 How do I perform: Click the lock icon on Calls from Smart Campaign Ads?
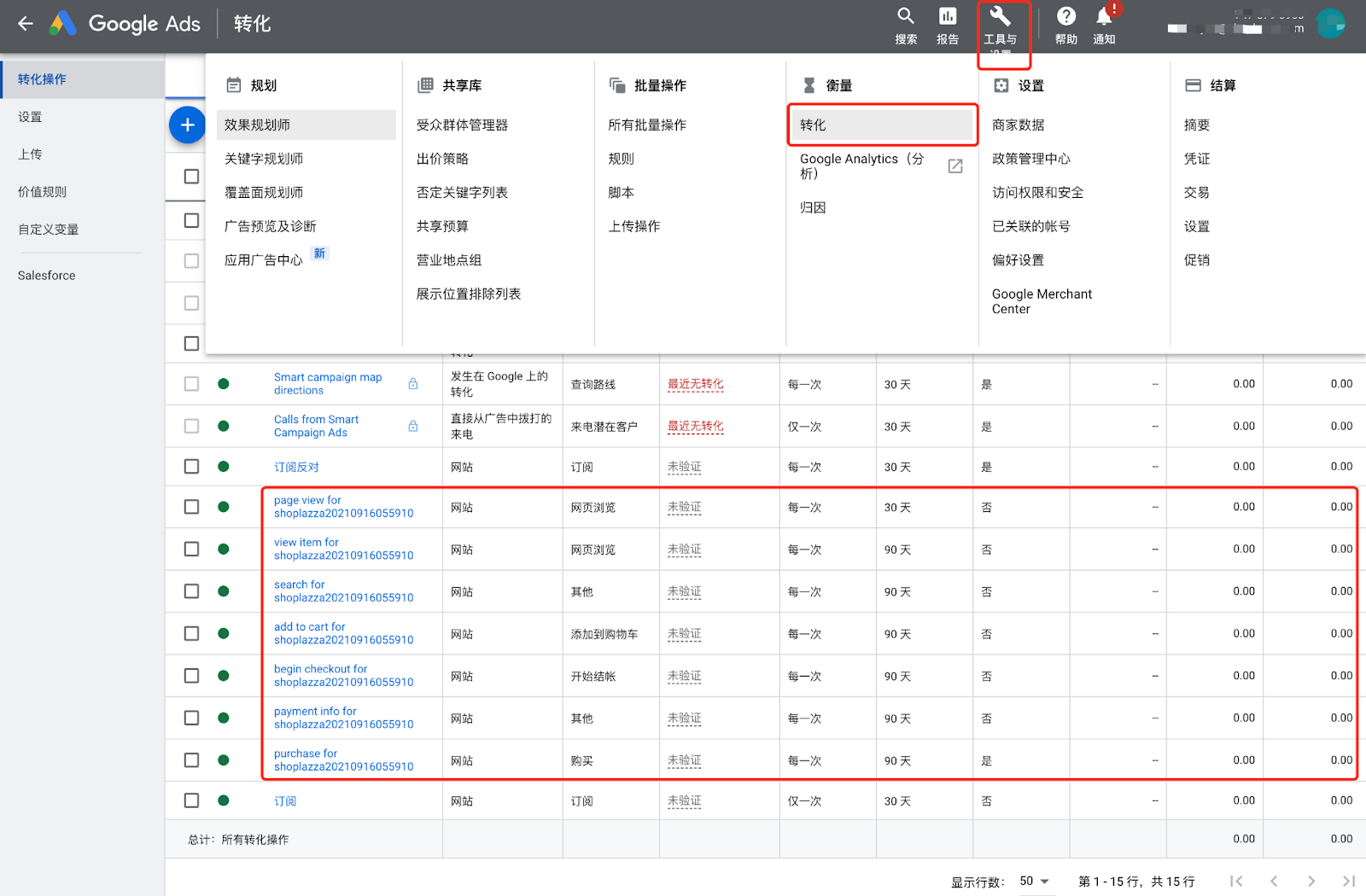(413, 426)
